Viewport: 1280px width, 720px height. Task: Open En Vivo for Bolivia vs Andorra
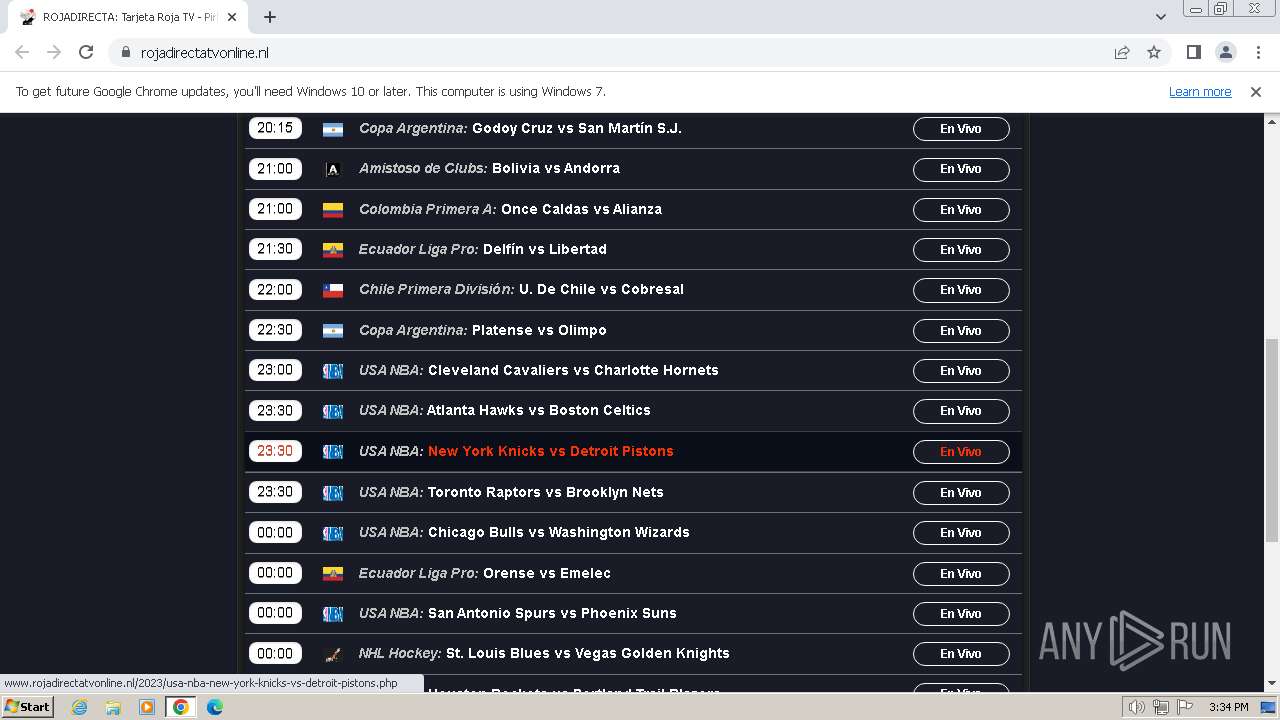(x=961, y=169)
